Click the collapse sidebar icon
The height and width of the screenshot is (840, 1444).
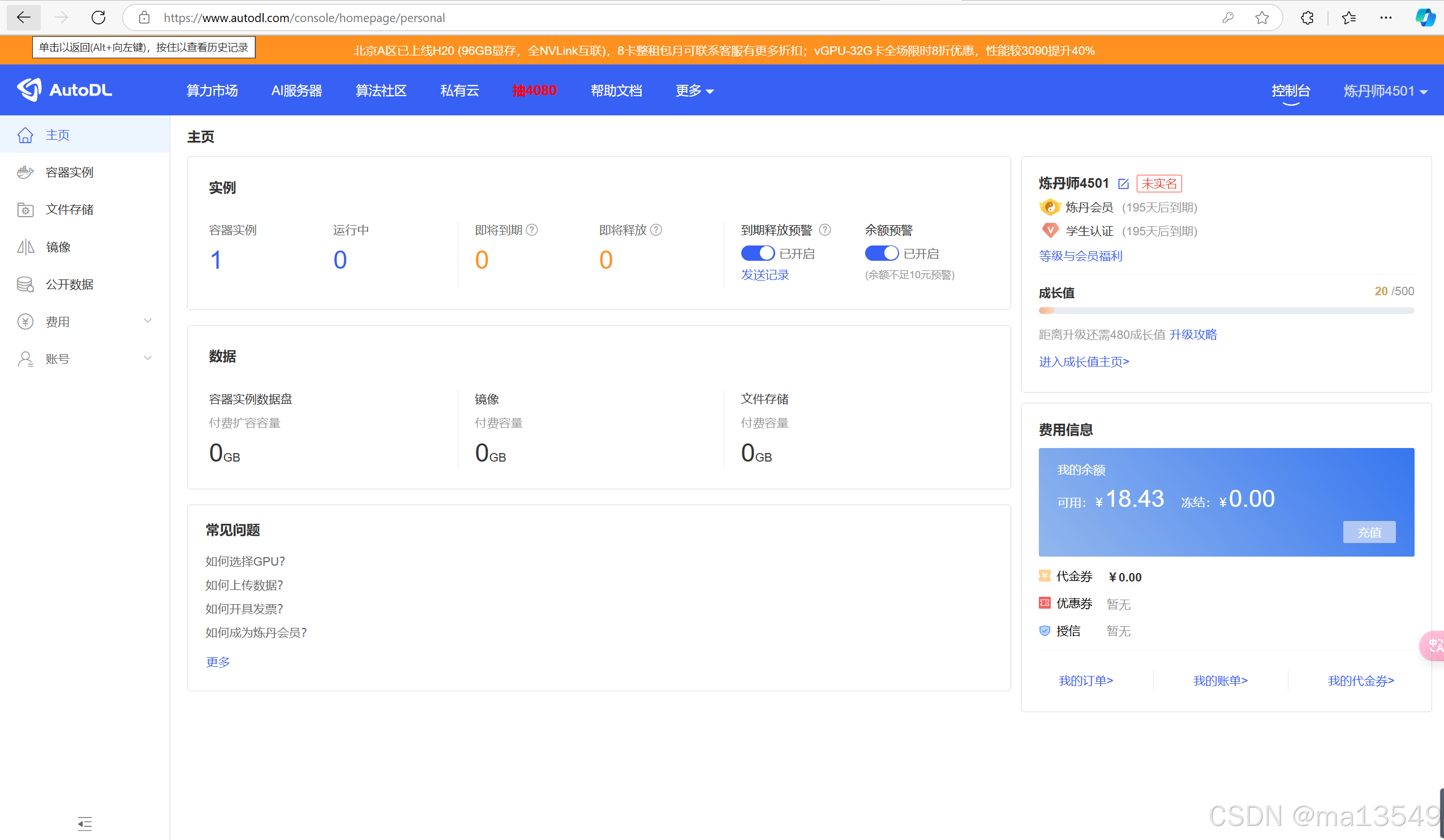pyautogui.click(x=85, y=824)
